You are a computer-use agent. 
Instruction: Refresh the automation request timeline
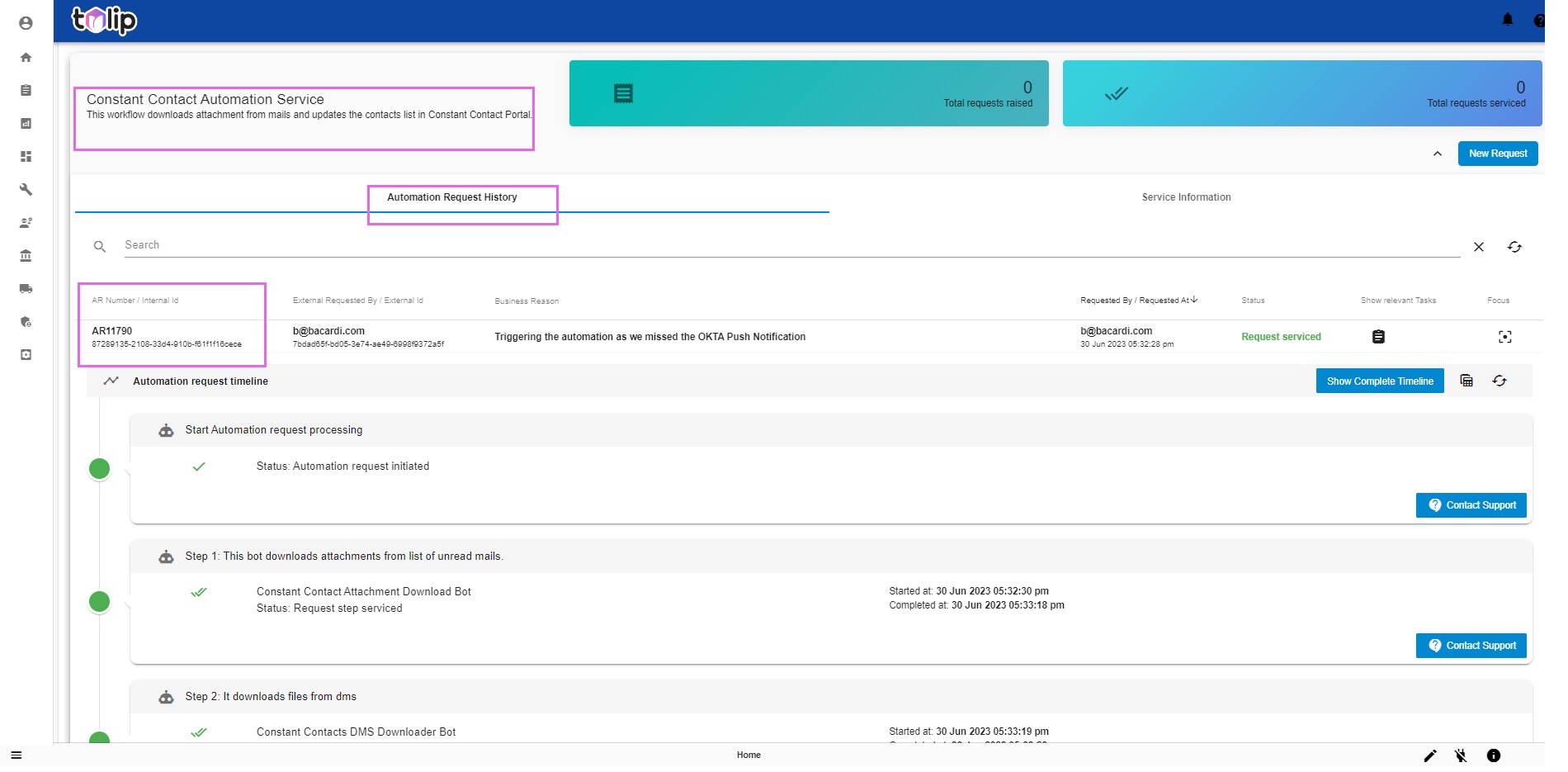click(1500, 381)
